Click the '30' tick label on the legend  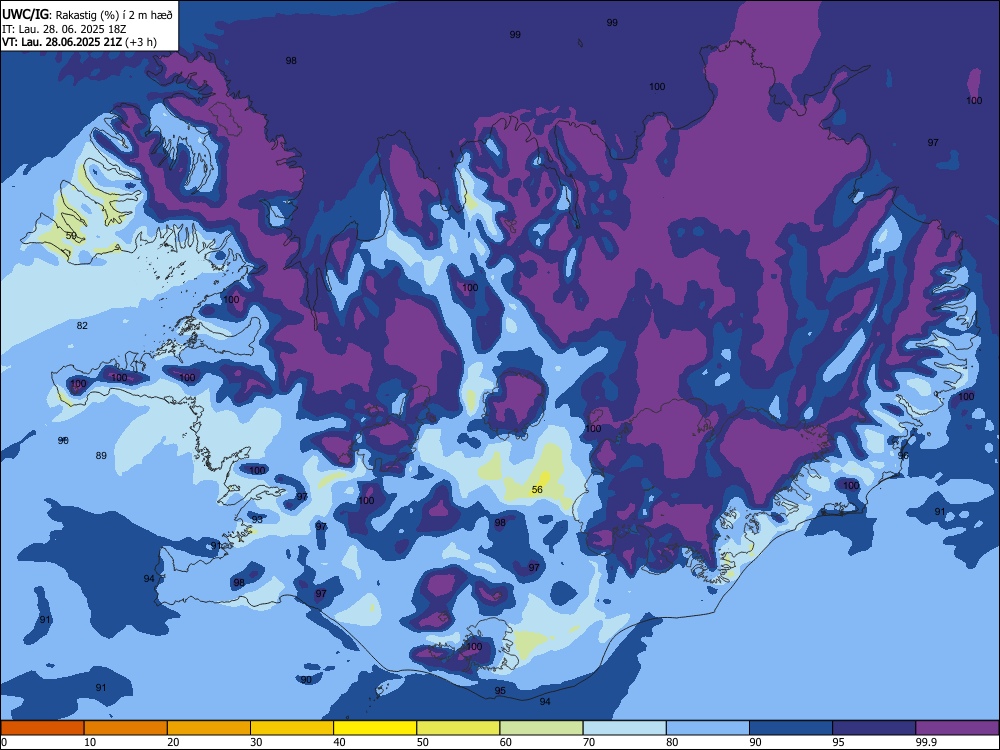click(x=256, y=742)
